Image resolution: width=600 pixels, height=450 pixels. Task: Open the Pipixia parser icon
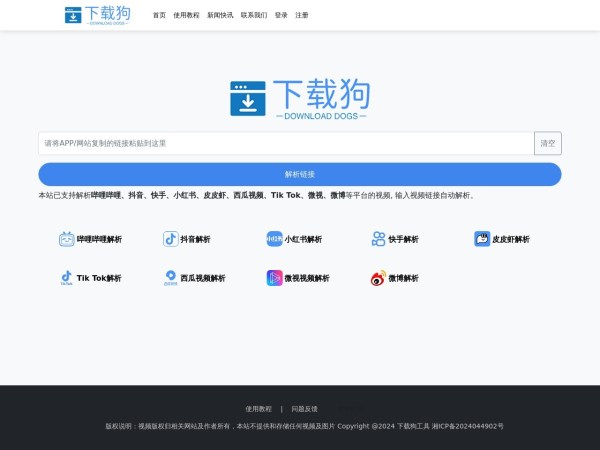click(x=482, y=239)
